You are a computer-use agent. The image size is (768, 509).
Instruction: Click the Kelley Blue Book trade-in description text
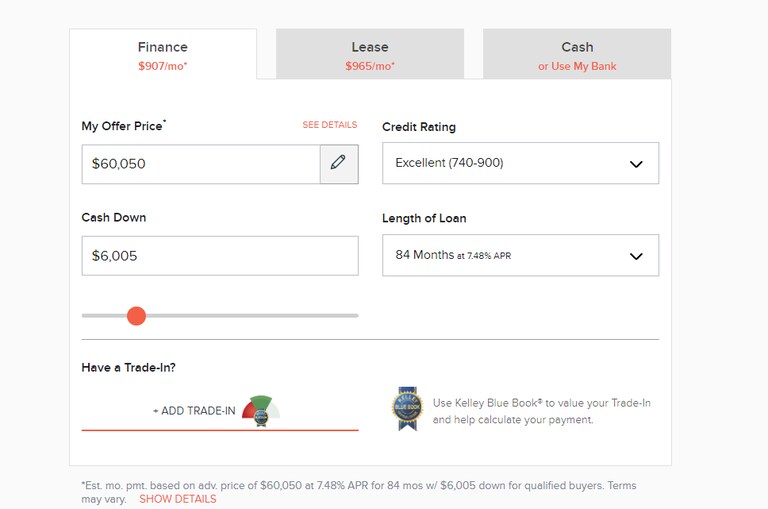(541, 411)
